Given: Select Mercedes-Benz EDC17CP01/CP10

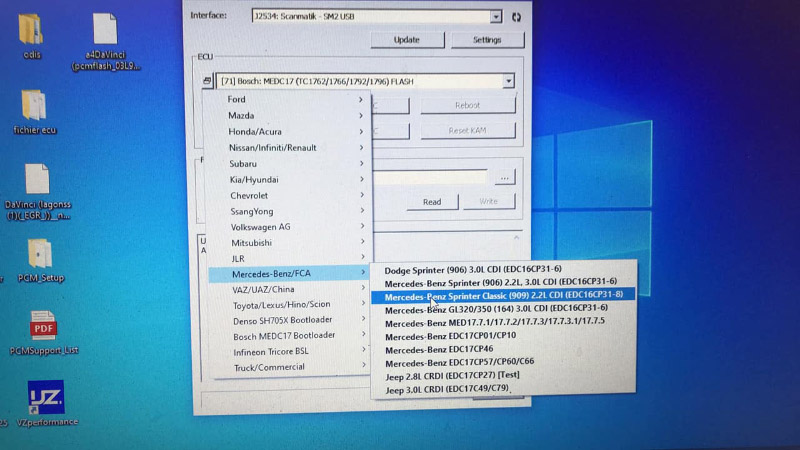Looking at the screenshot, I should [x=503, y=336].
